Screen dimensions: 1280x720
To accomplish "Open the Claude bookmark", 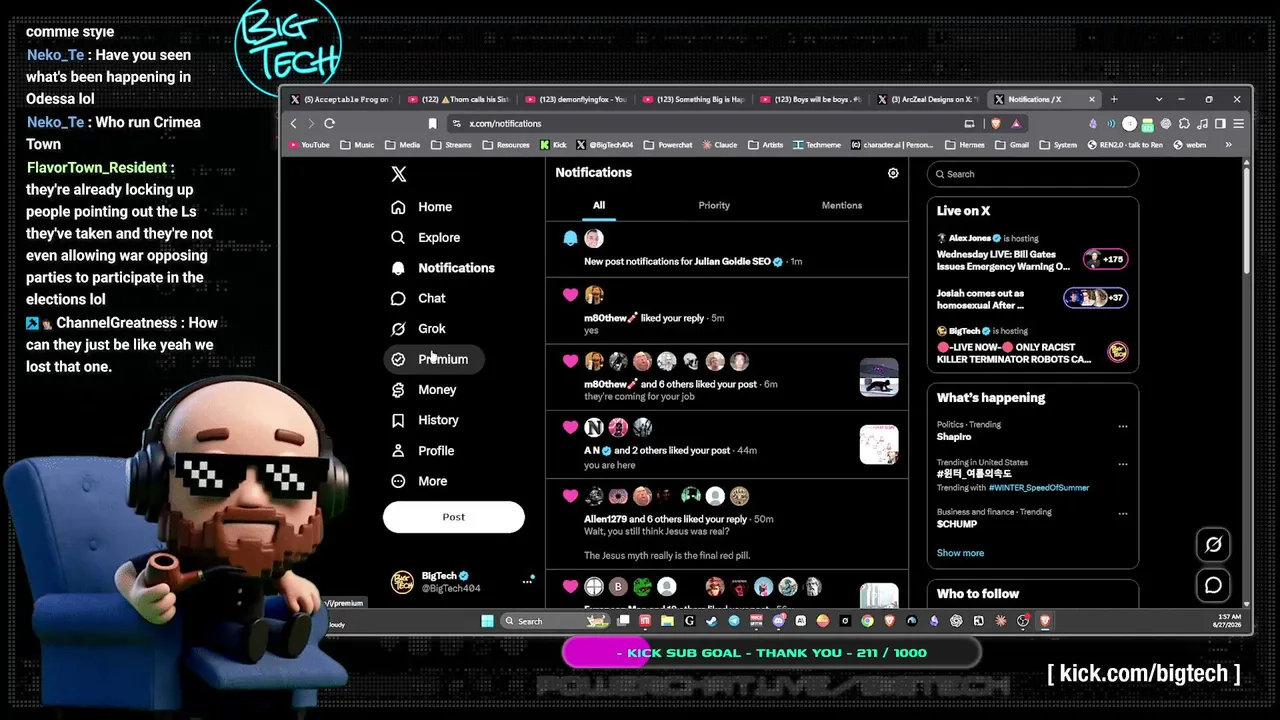I will (719, 145).
